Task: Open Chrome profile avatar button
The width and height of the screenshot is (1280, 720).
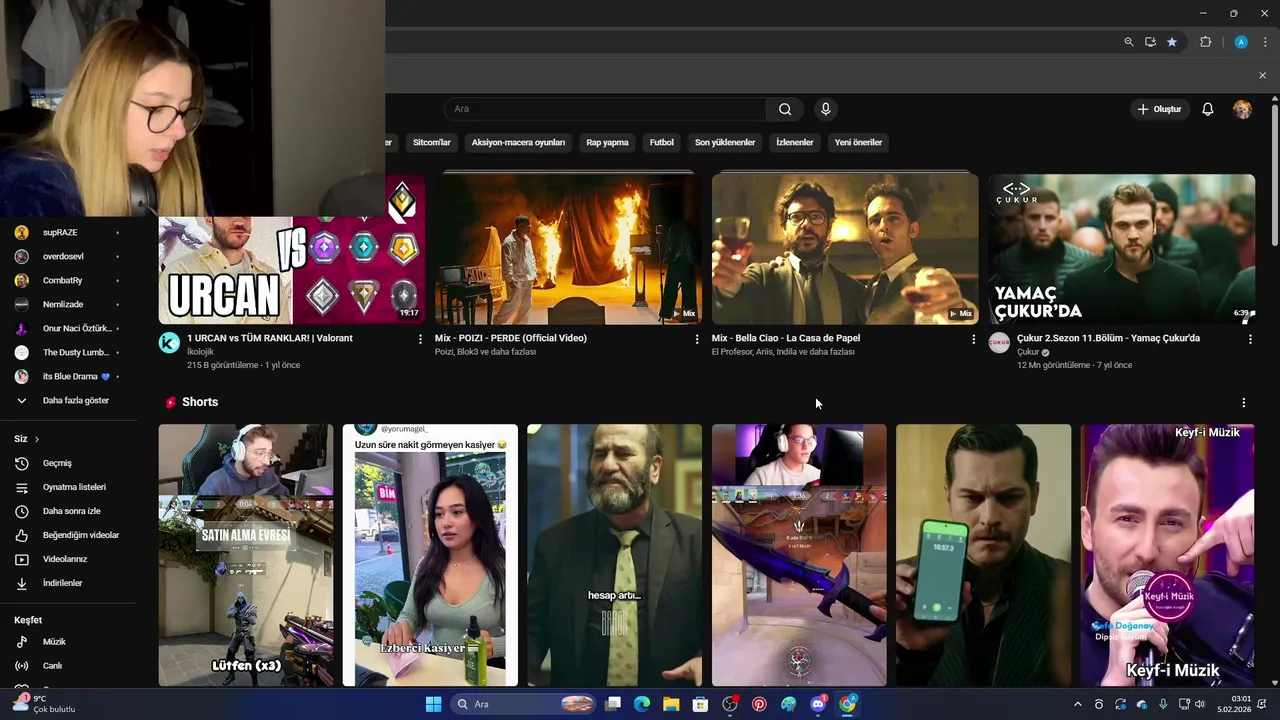Action: tap(1241, 42)
